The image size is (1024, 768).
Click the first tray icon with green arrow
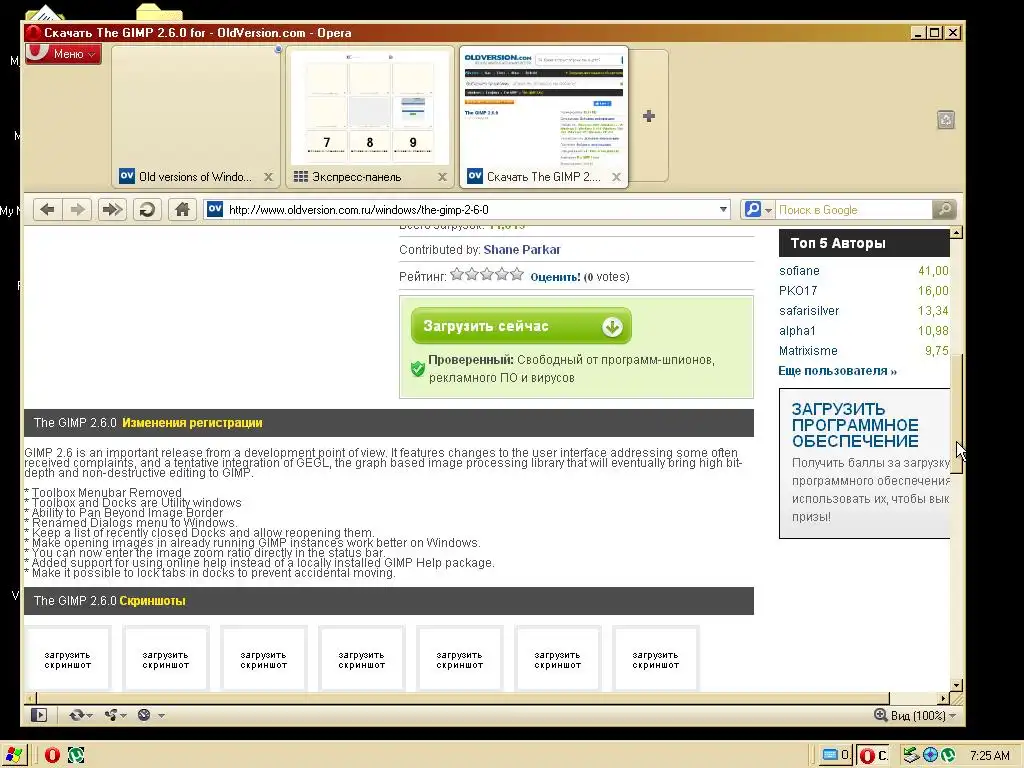(911, 756)
